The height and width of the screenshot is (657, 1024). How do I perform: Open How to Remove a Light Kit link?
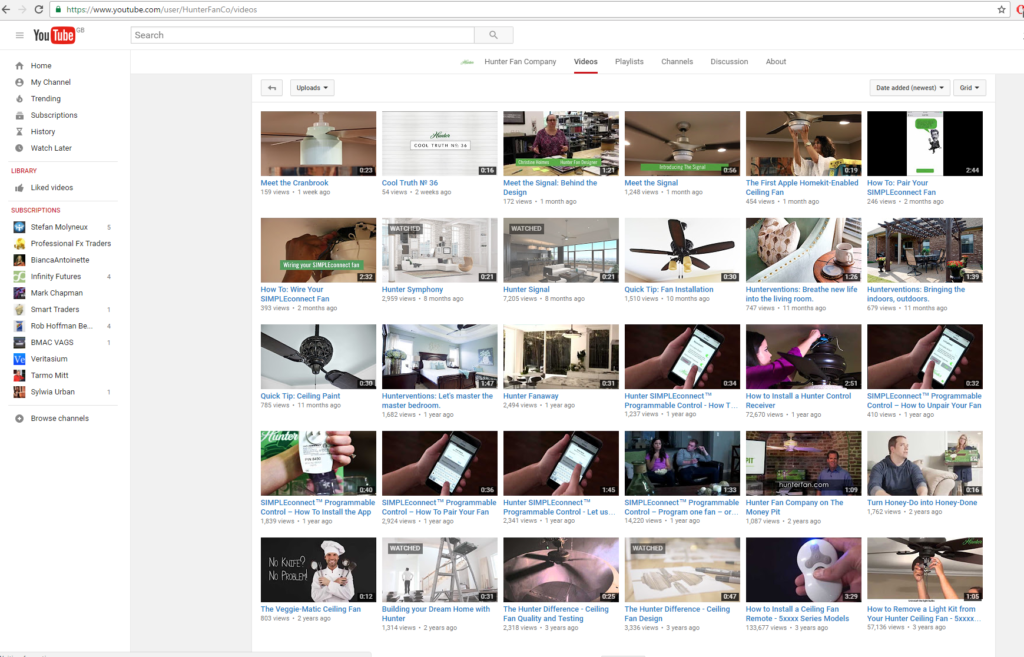click(924, 614)
